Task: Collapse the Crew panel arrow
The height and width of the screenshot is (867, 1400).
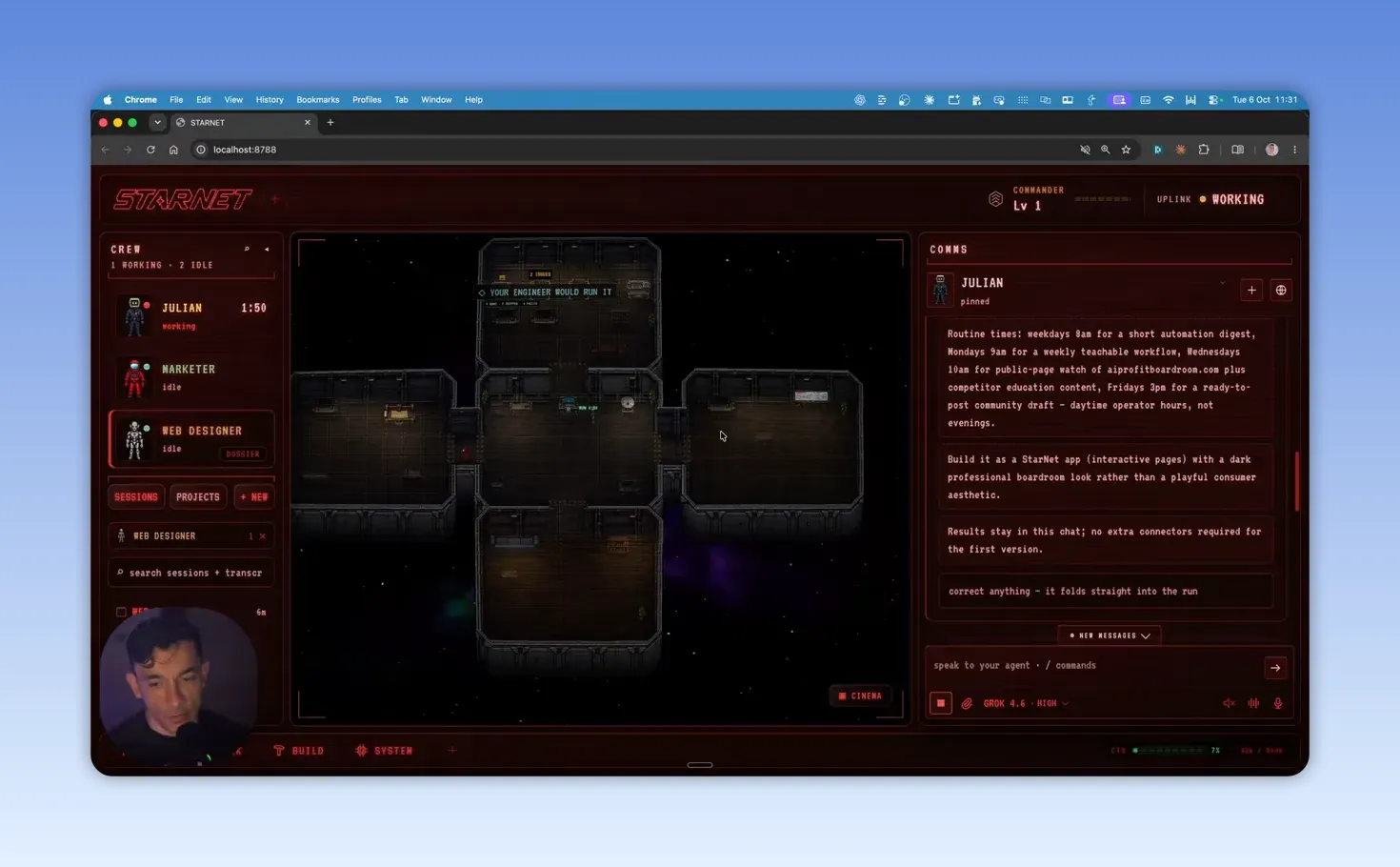Action: click(x=267, y=249)
